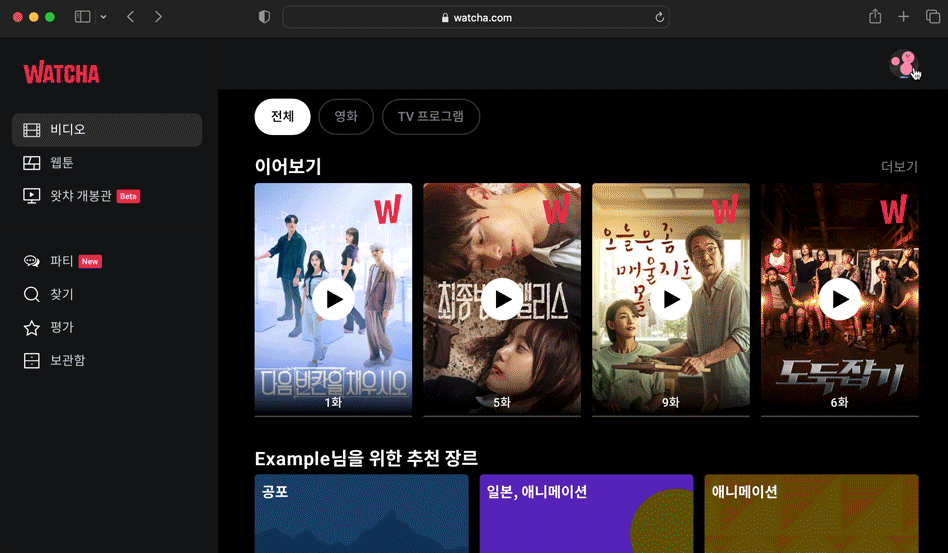Open 일본, 애니메이션 genre card

click(x=586, y=514)
